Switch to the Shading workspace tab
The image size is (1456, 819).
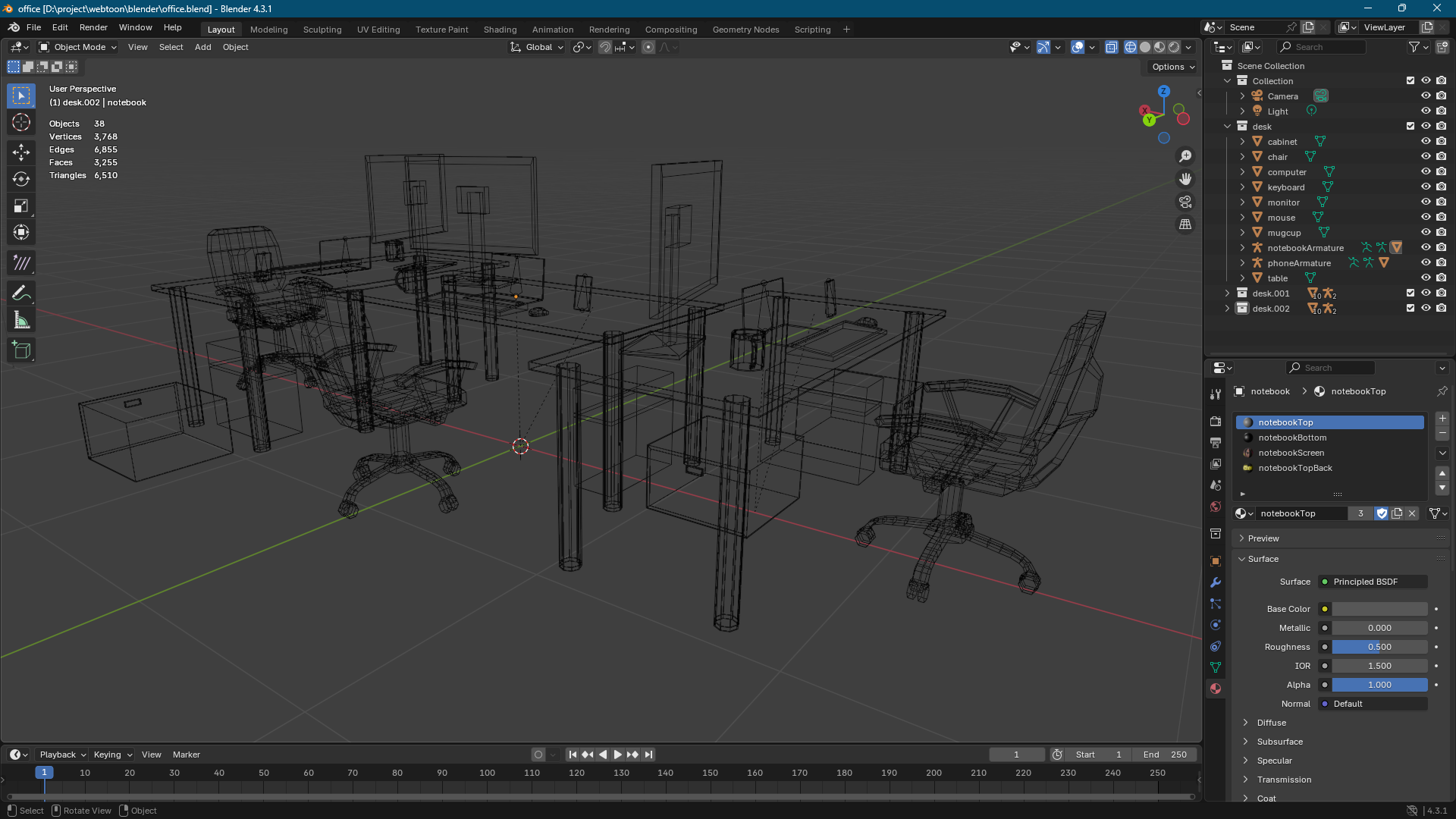tap(500, 30)
